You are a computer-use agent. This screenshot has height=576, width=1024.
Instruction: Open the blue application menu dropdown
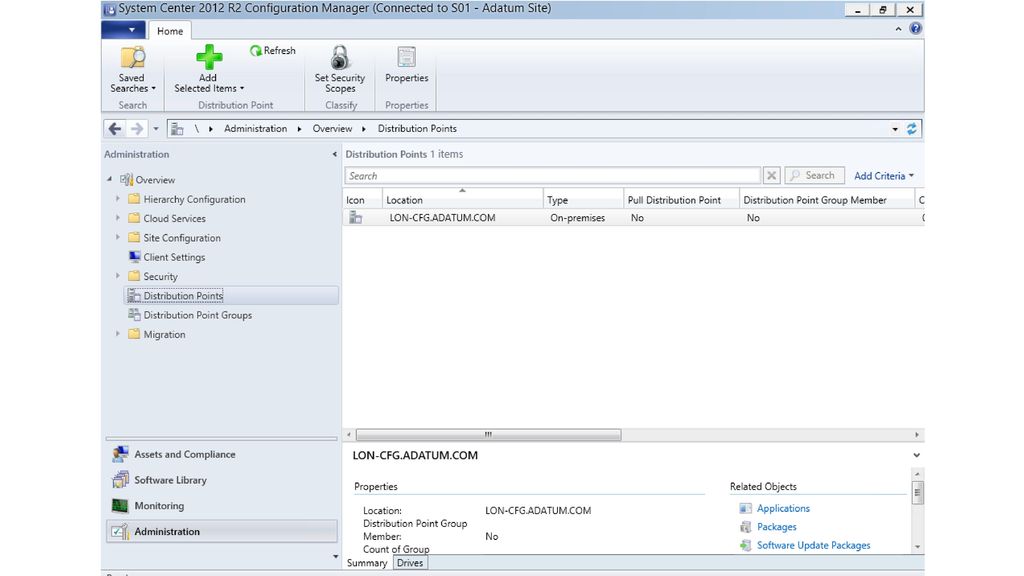pos(123,29)
